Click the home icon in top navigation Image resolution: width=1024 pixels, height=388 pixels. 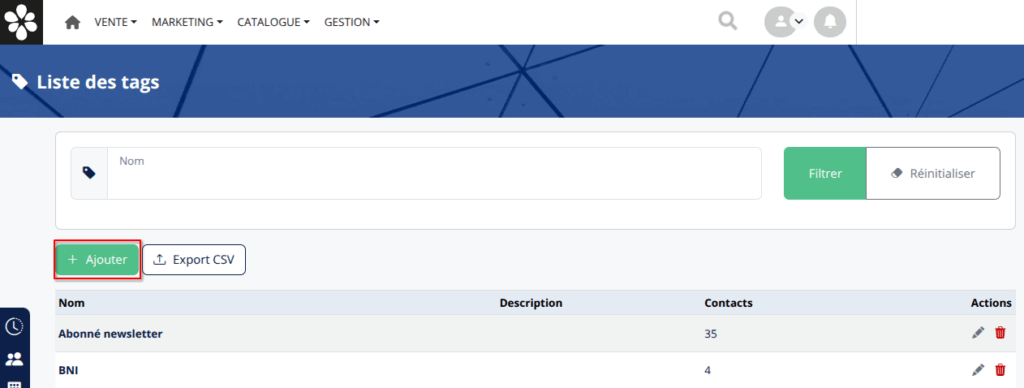point(72,22)
